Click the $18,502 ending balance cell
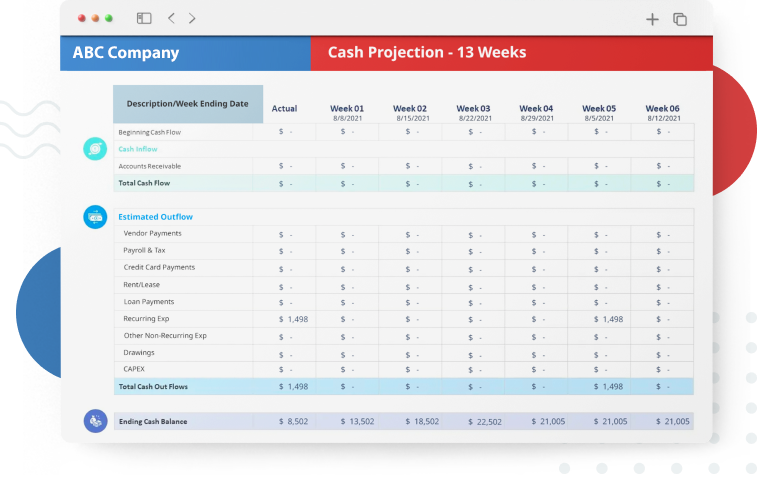 [422, 422]
